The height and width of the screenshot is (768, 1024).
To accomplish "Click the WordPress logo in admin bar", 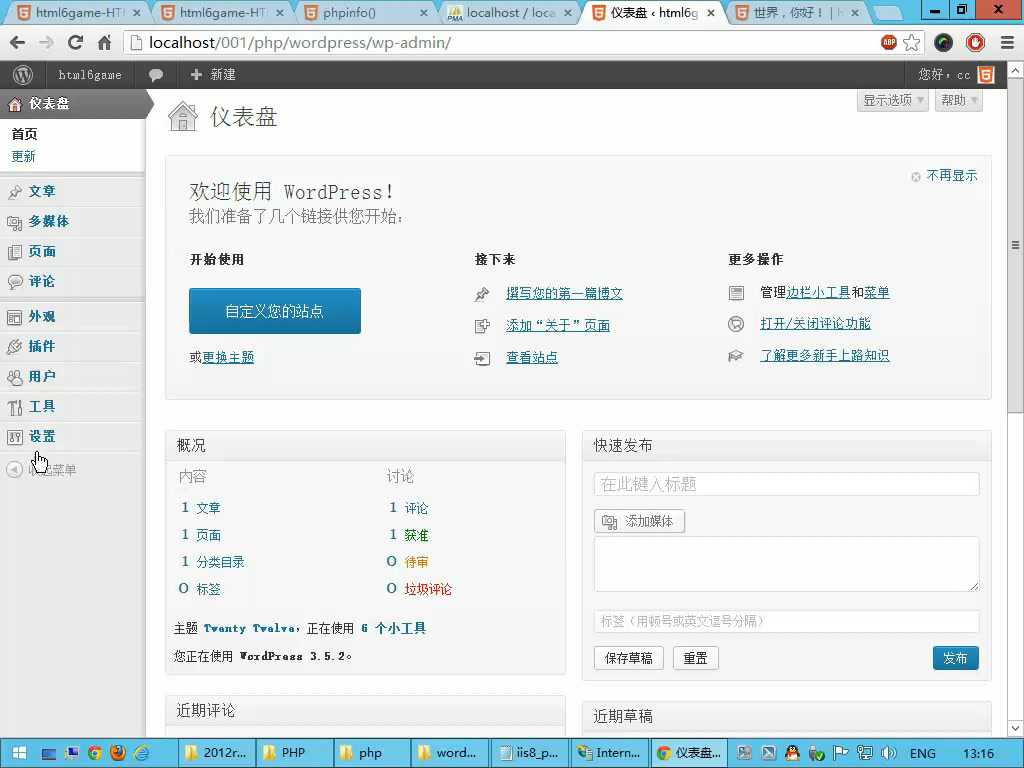I will coord(23,75).
